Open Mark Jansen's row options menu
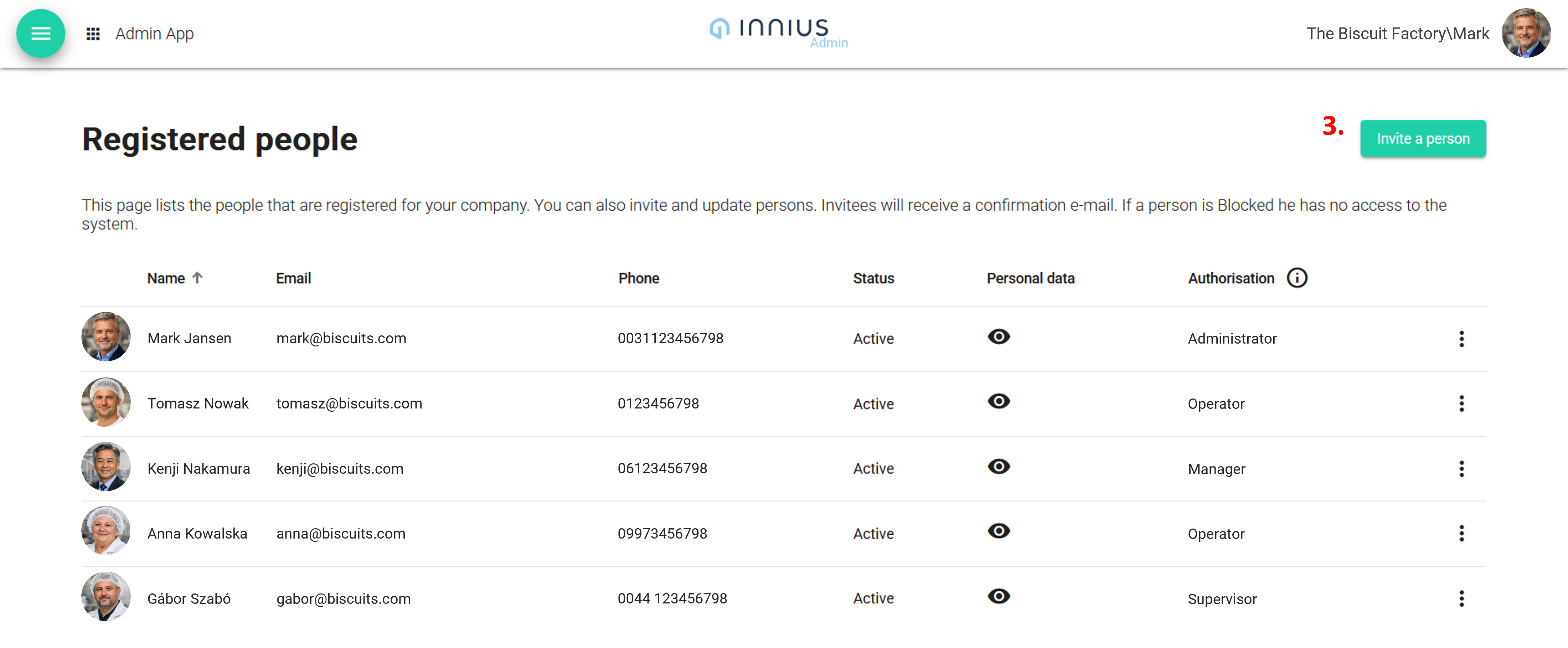Viewport: 1568px width, 648px height. (x=1461, y=339)
